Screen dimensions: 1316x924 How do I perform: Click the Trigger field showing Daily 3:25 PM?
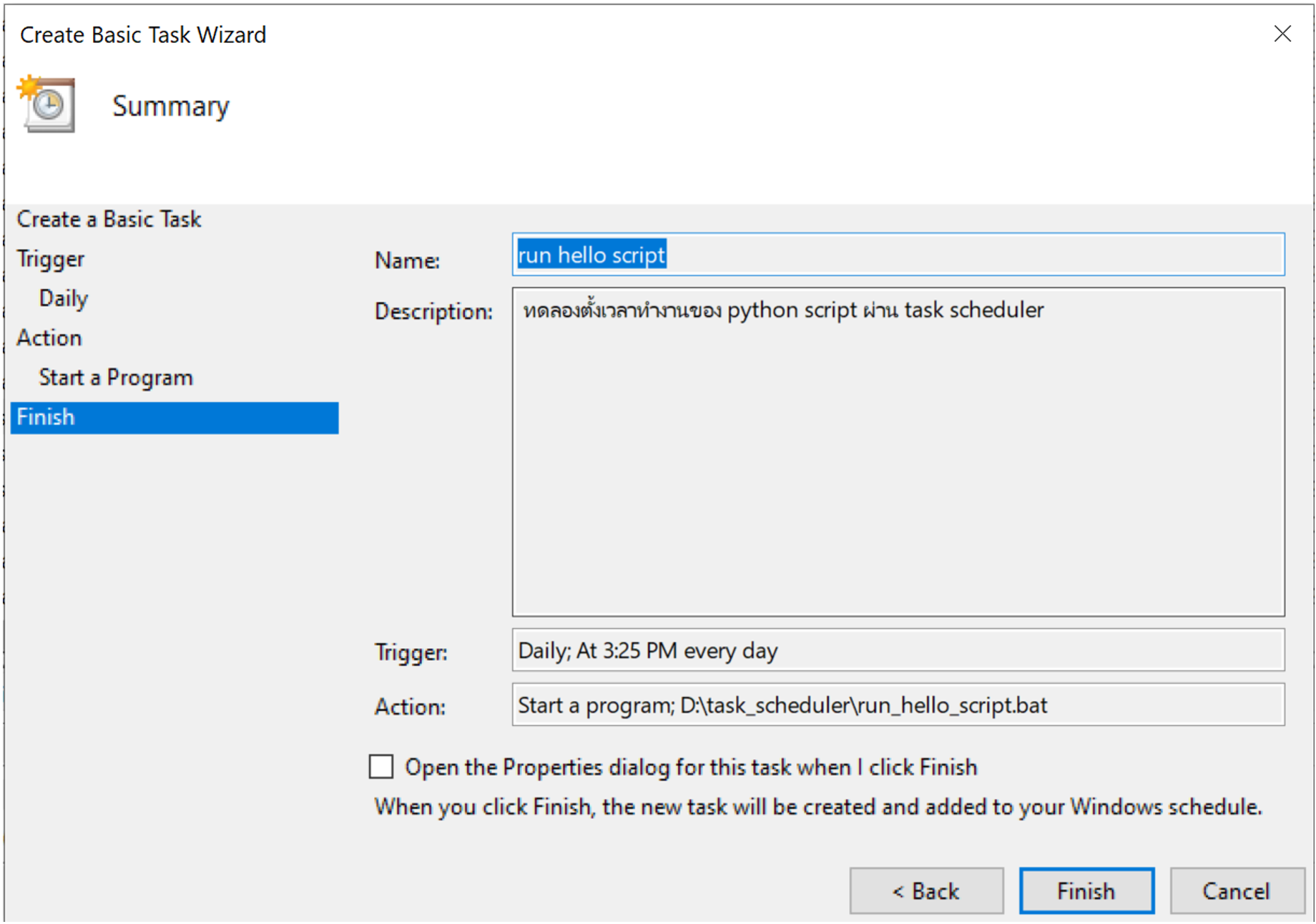(x=898, y=650)
